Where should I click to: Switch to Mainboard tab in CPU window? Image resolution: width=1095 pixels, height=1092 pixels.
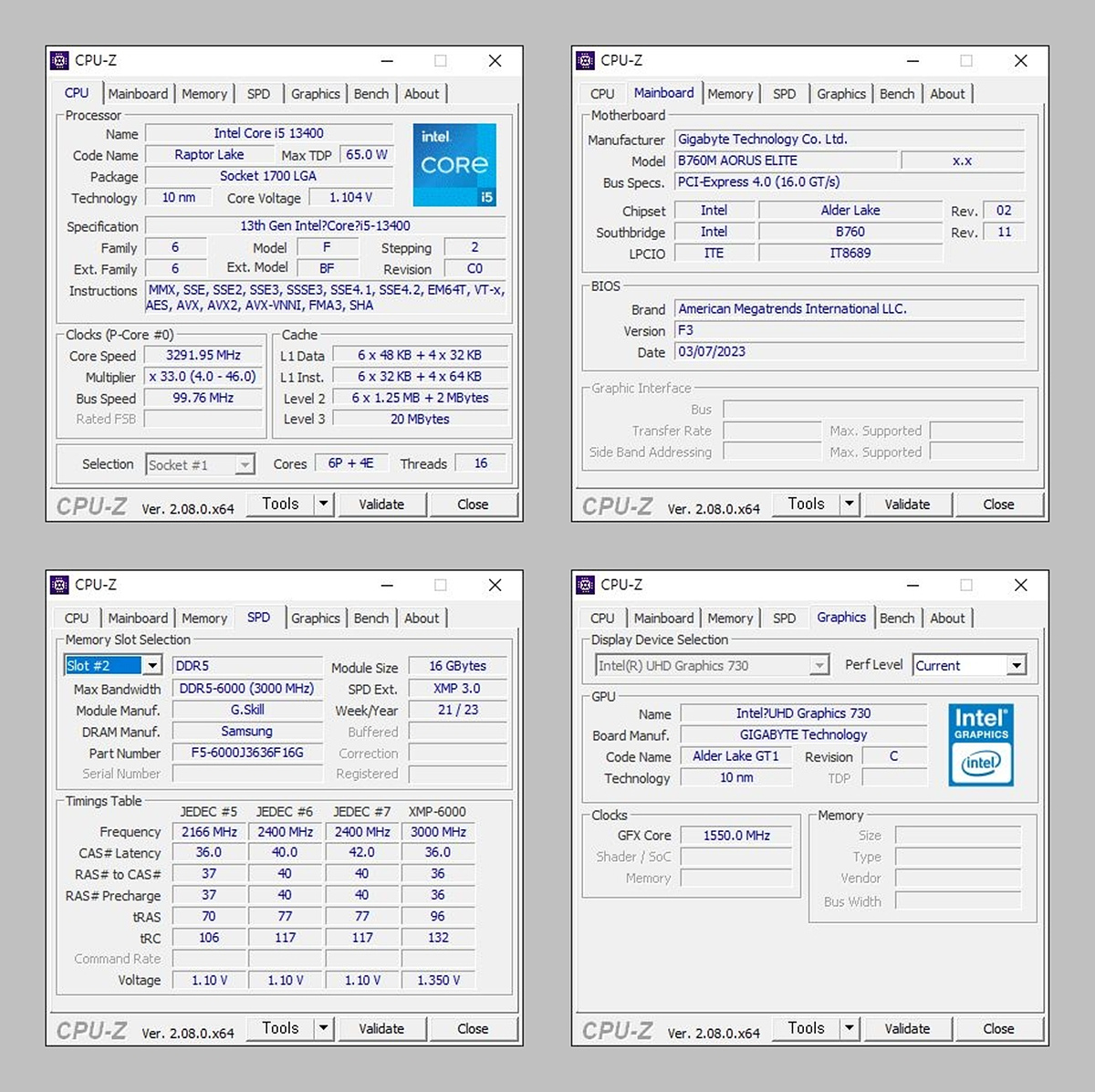[138, 93]
